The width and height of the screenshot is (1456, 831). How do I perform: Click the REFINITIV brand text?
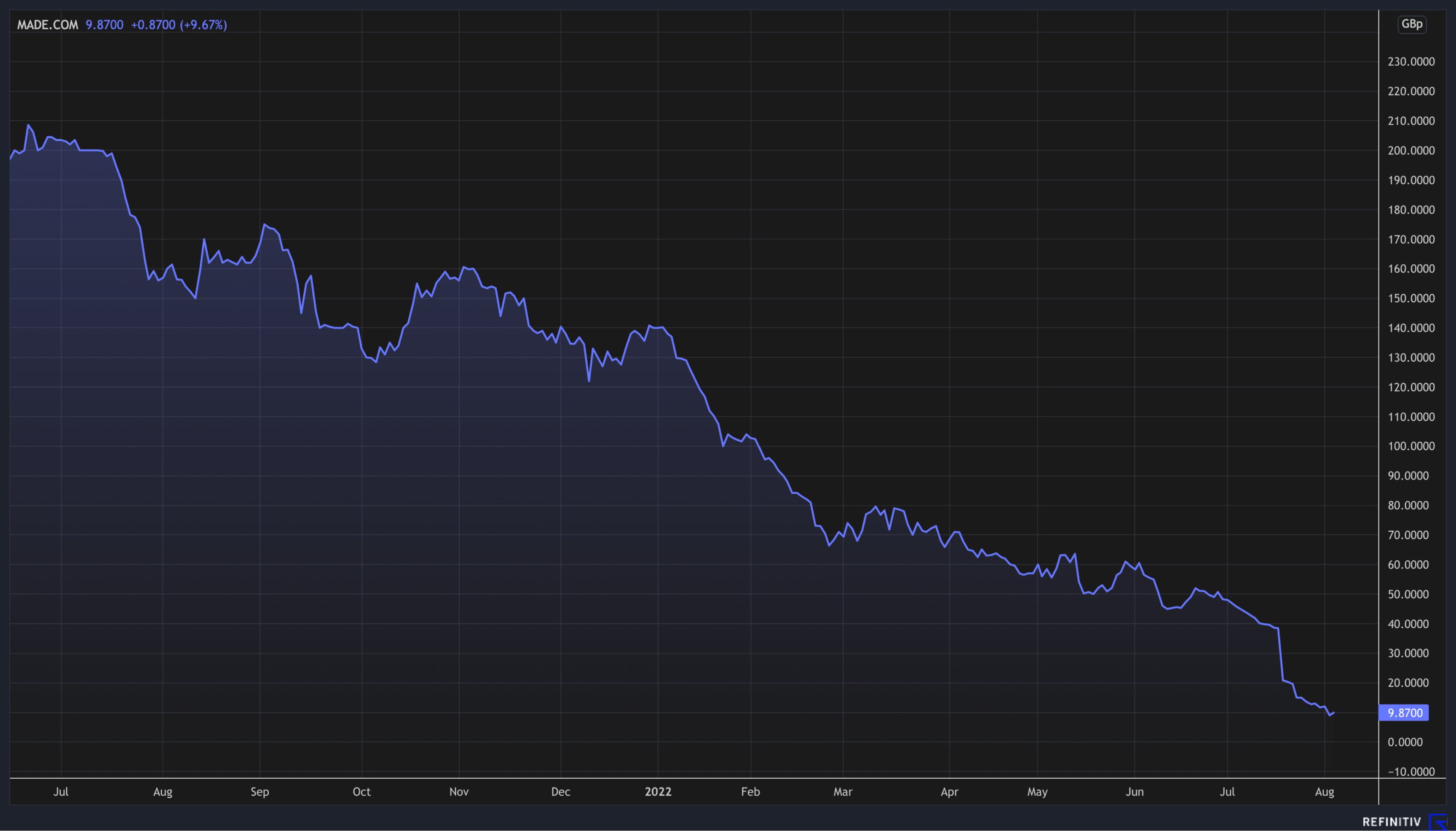point(1392,822)
